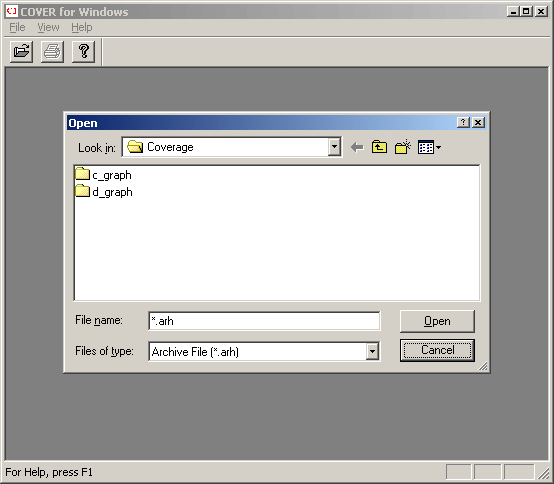The width and height of the screenshot is (554, 484).
Task: Select the d_graph folder
Action: tap(104, 191)
